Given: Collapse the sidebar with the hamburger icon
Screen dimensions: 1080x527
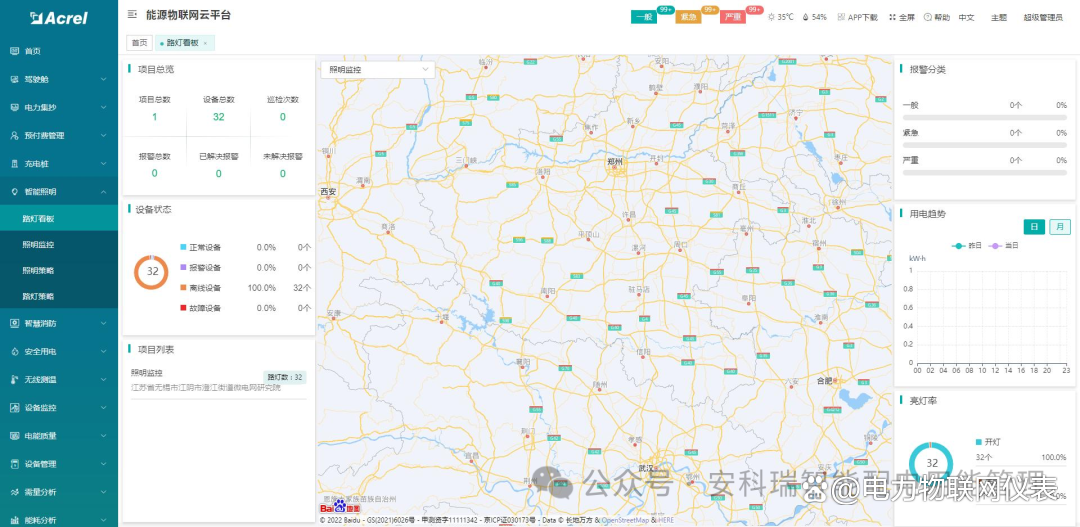Looking at the screenshot, I should [x=133, y=16].
